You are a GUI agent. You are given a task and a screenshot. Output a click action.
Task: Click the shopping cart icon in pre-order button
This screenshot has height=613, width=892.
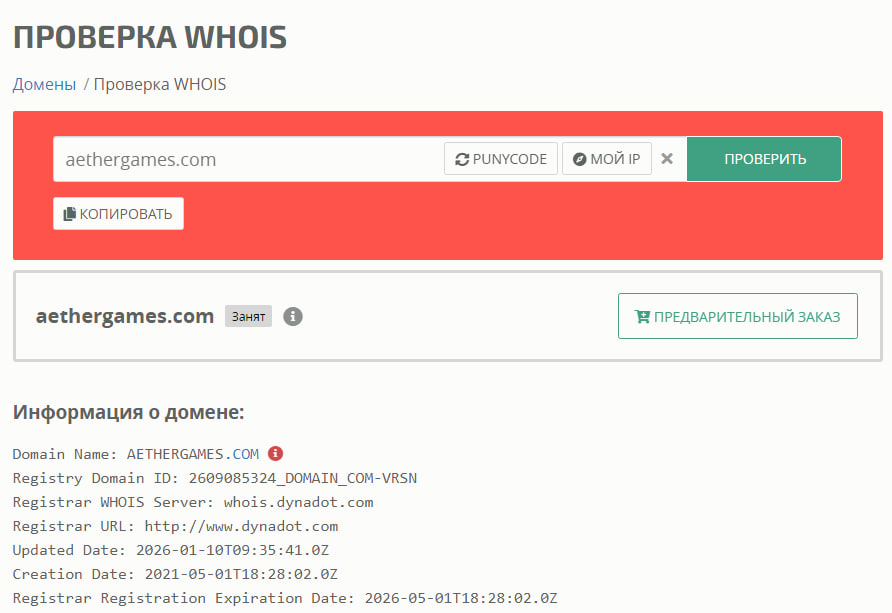pyautogui.click(x=642, y=316)
